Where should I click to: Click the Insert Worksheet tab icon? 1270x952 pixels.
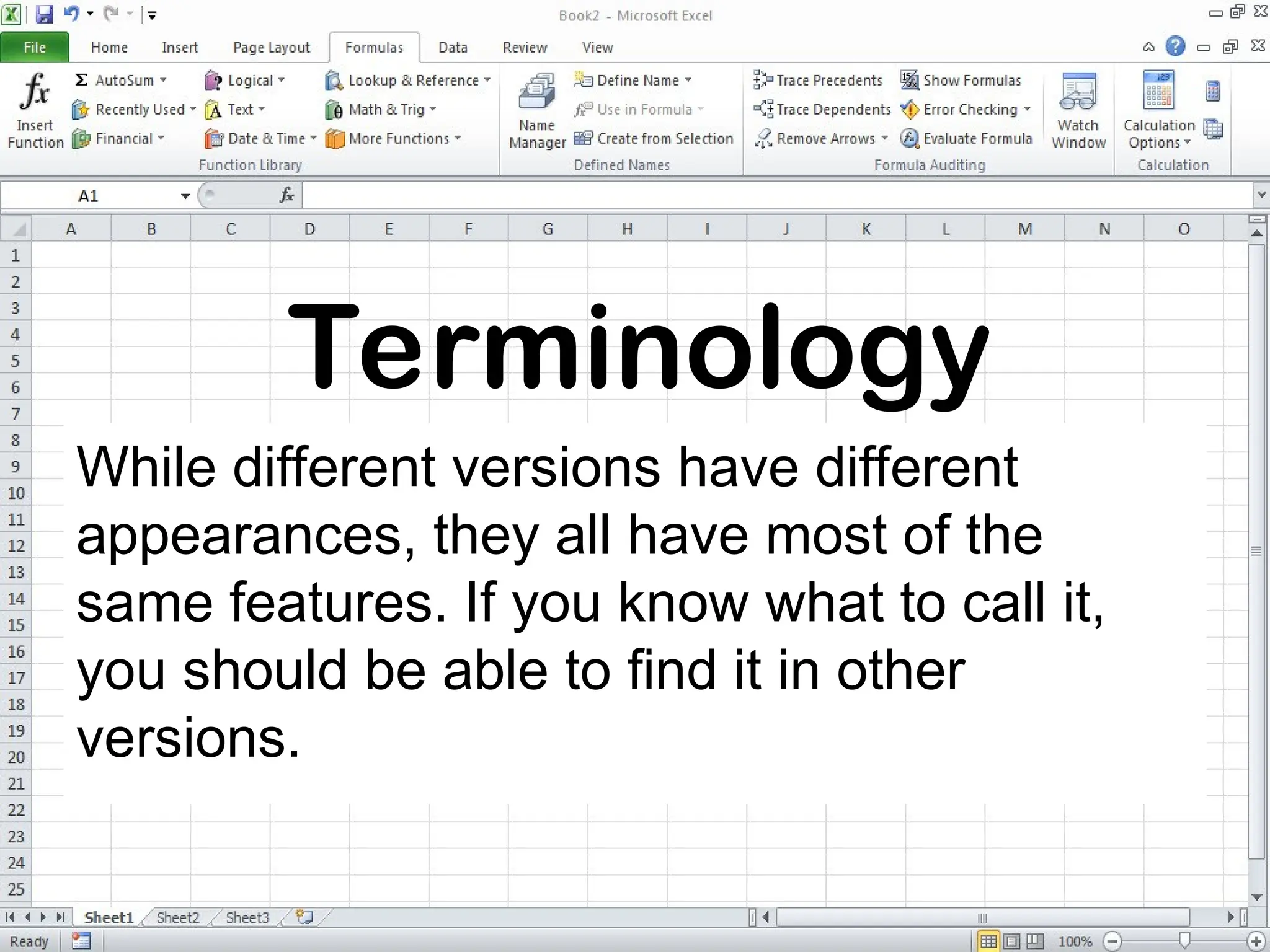(x=304, y=917)
